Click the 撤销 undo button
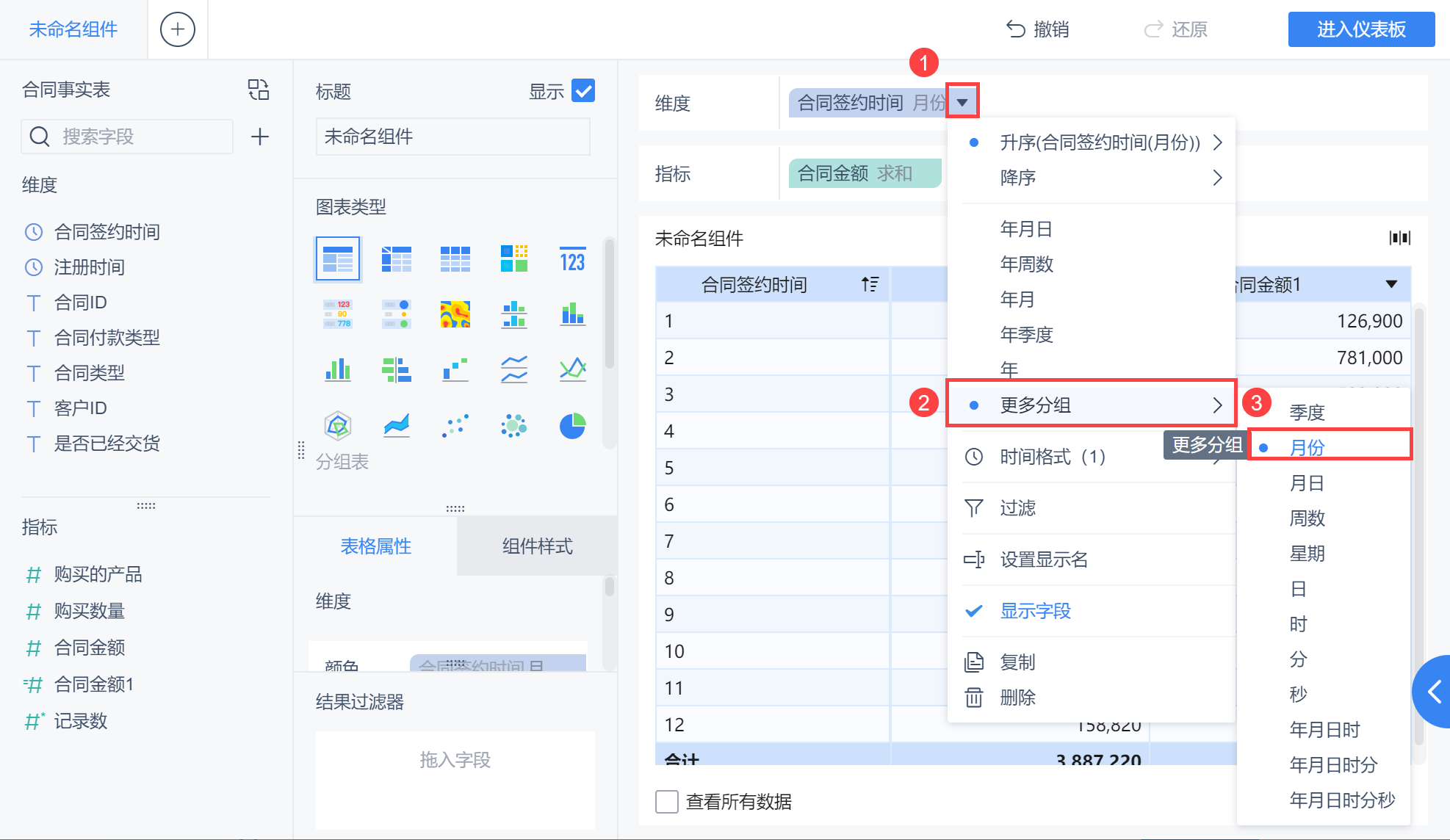This screenshot has height=840, width=1450. point(1037,29)
